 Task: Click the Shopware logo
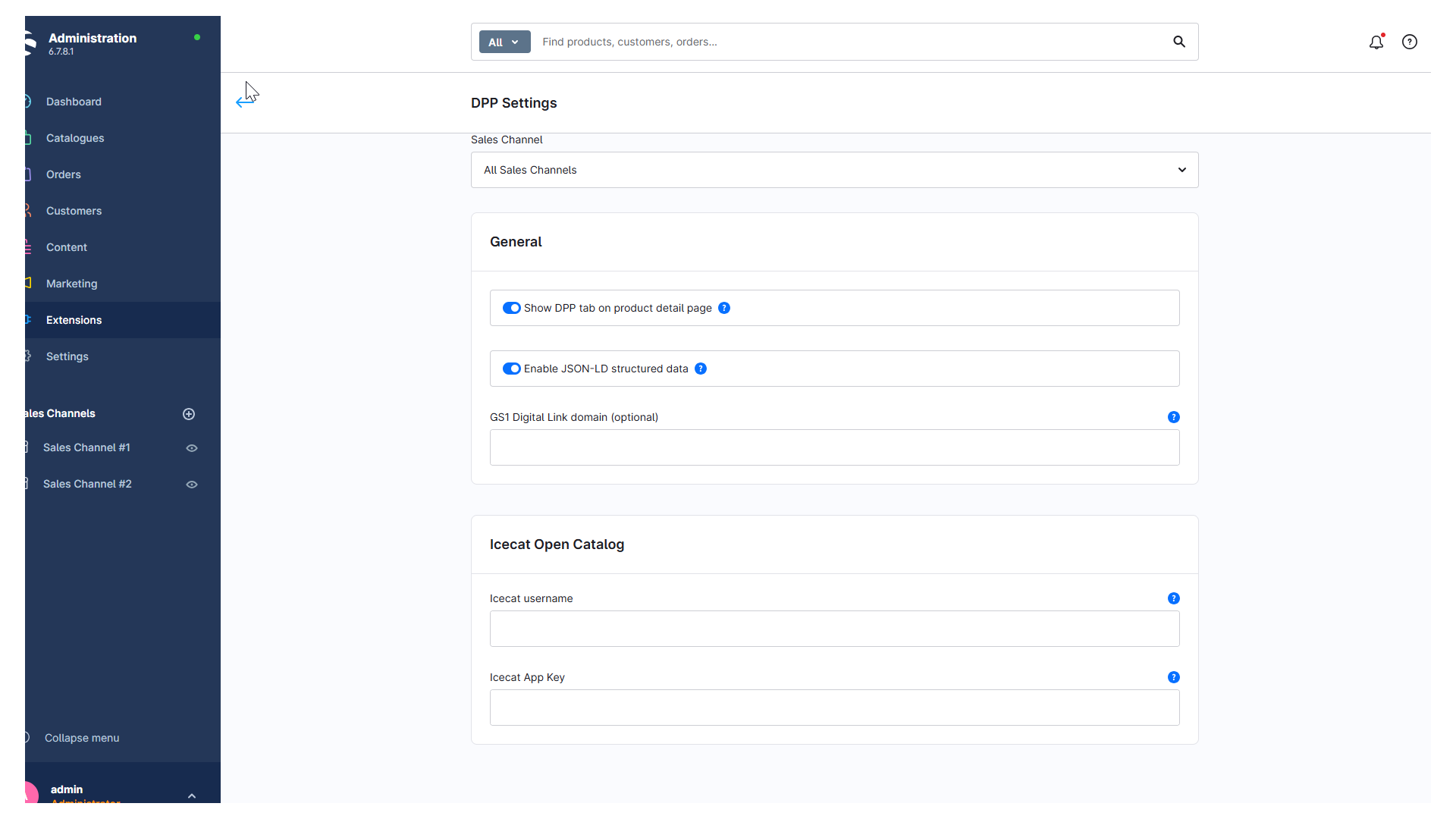[x=30, y=43]
